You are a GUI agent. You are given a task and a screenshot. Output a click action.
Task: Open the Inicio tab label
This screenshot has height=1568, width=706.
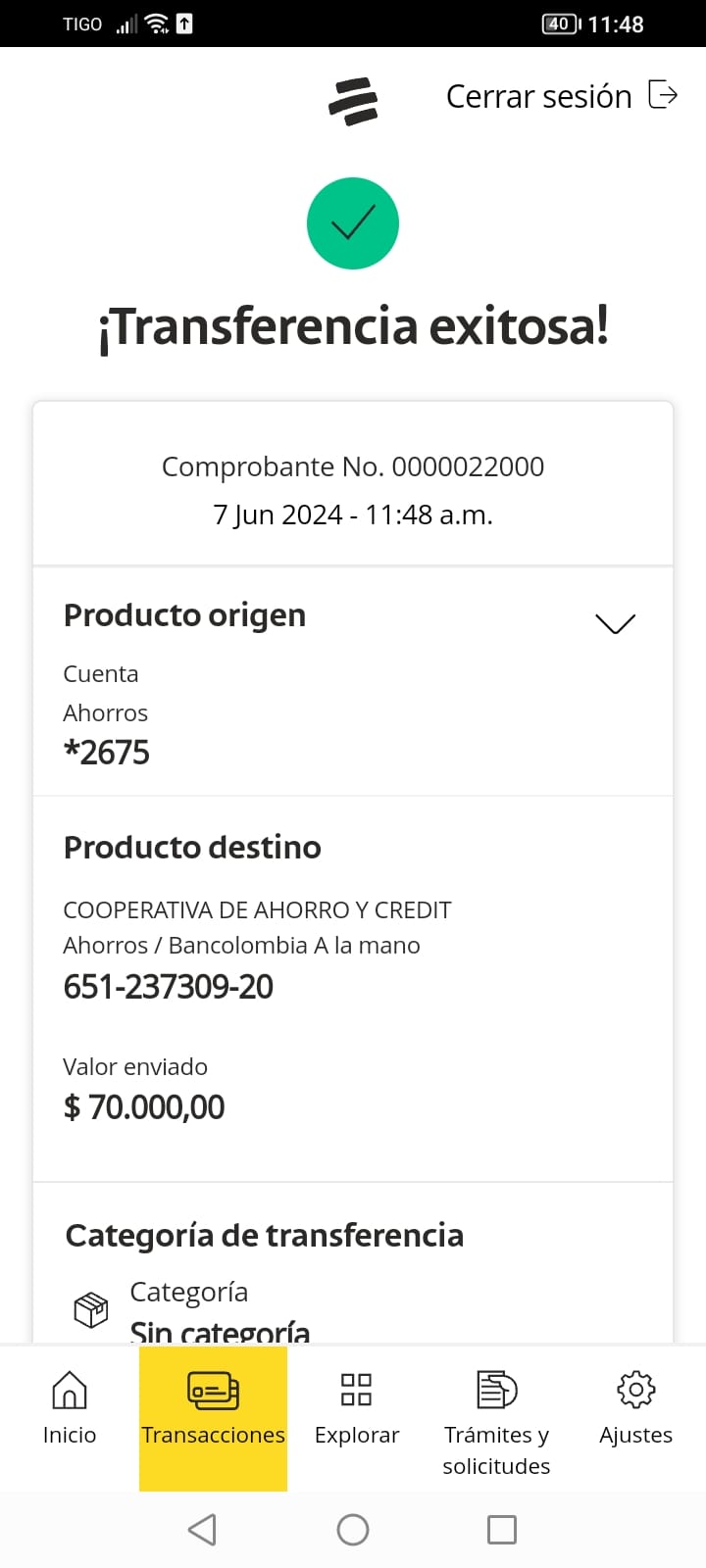pos(70,1435)
